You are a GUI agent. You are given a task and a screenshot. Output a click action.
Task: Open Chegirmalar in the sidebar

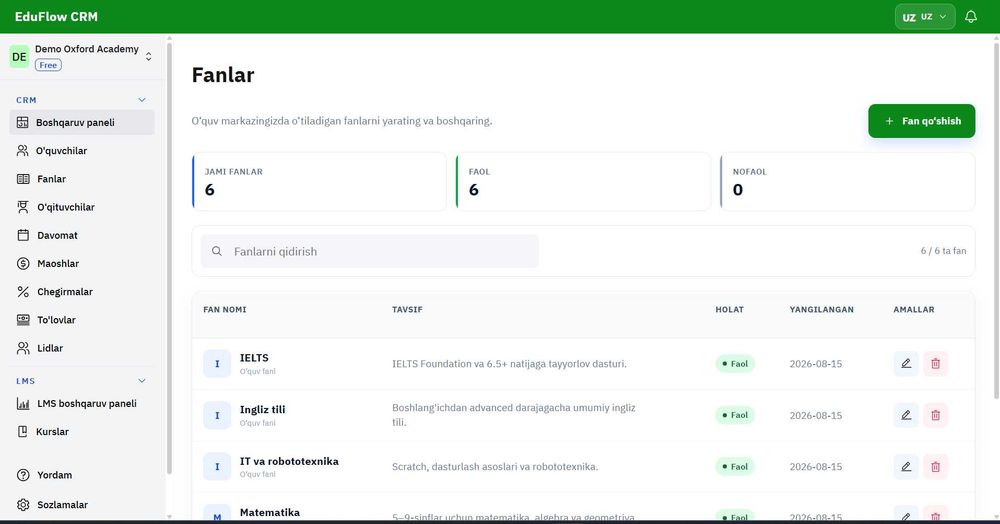[82, 291]
